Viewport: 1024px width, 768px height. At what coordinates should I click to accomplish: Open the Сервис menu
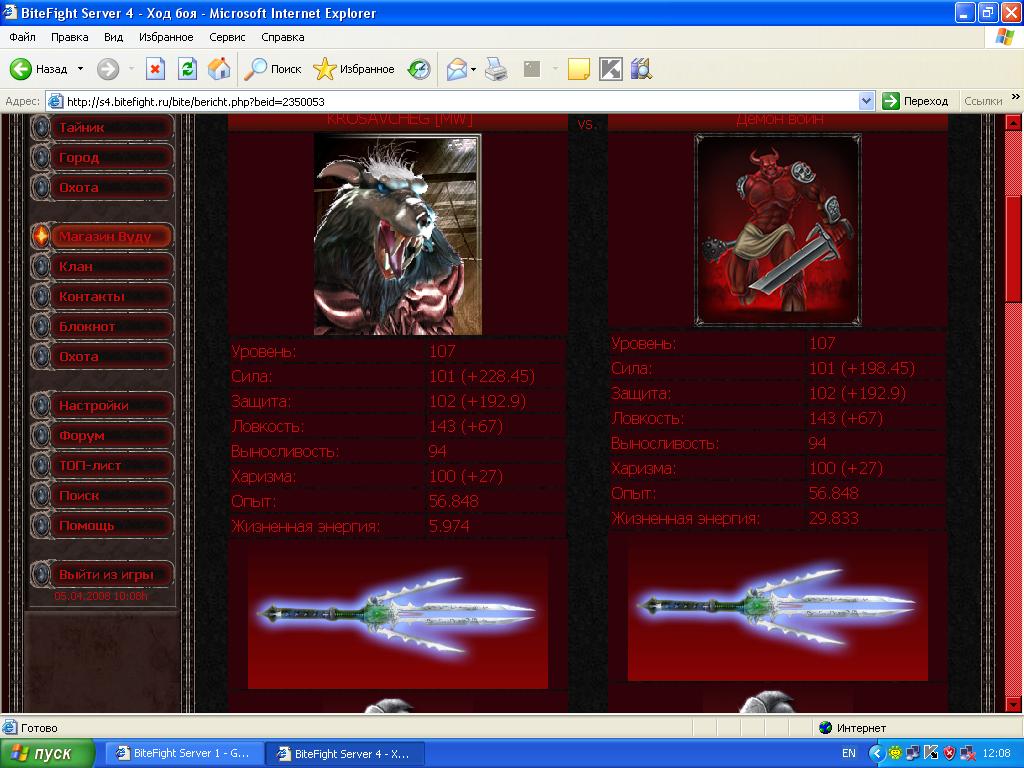coord(227,37)
